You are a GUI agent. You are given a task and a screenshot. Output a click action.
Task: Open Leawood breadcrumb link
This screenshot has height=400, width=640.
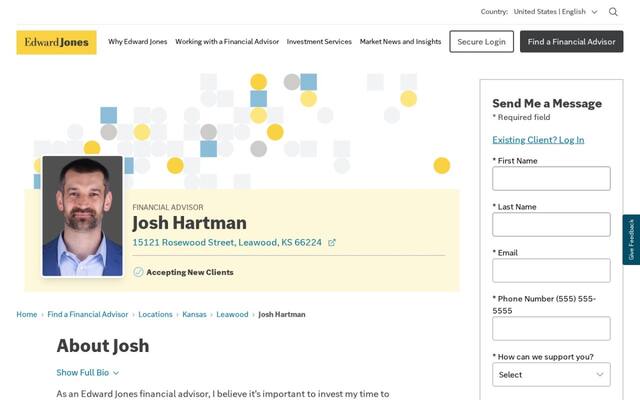(x=232, y=314)
